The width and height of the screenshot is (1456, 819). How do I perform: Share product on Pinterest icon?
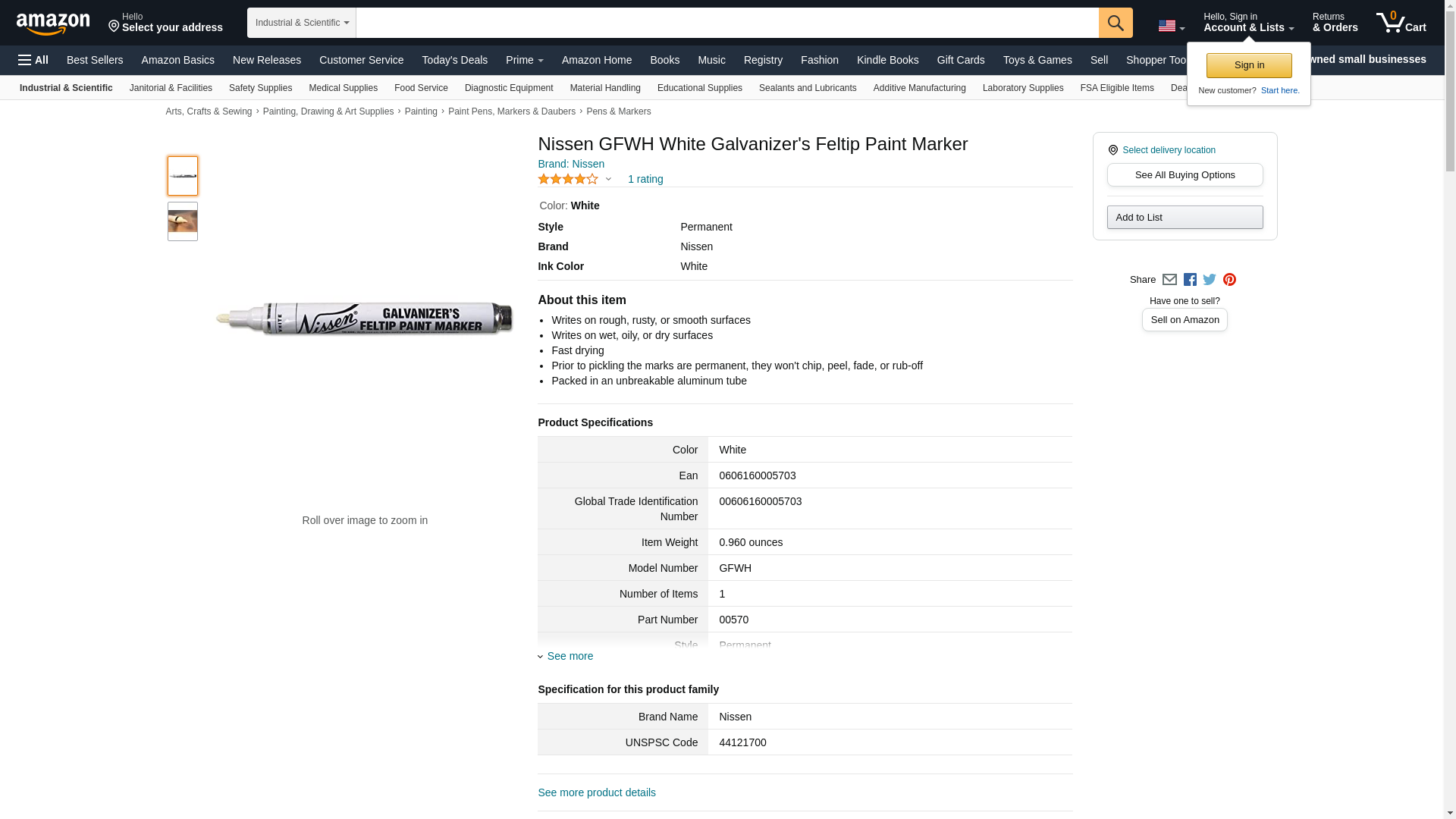[1229, 280]
